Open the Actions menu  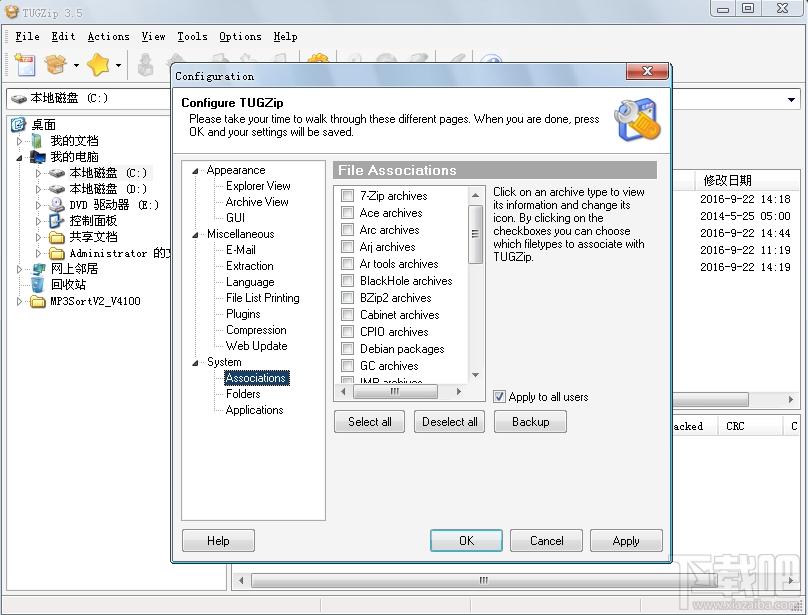[108, 36]
